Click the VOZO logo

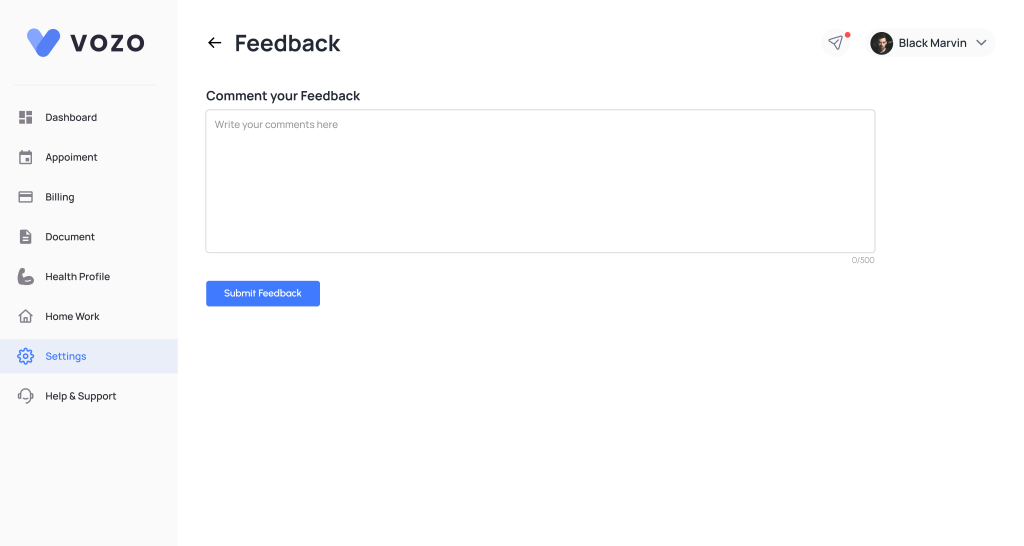pos(86,42)
